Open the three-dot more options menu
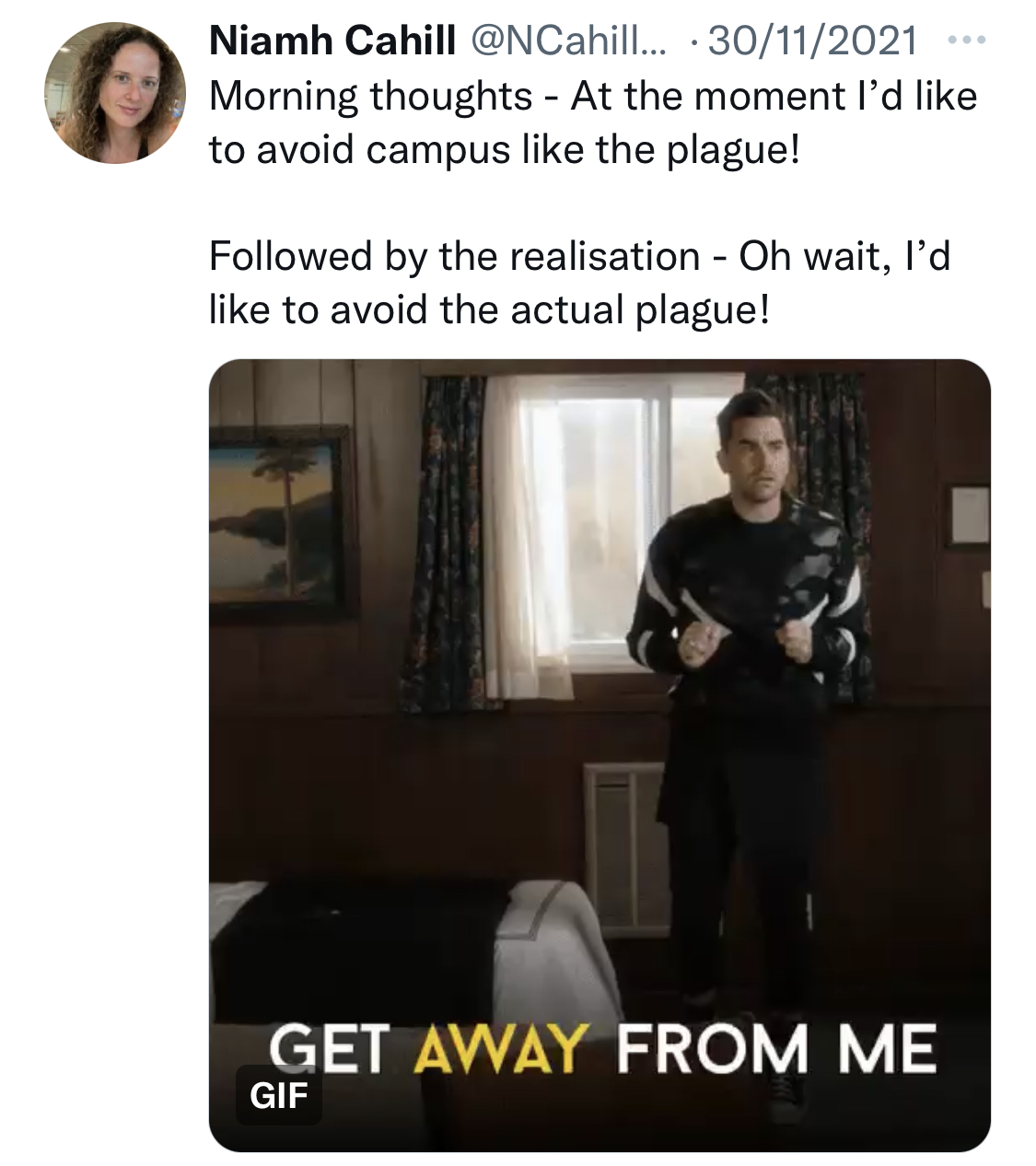The width and height of the screenshot is (1036, 1166). (x=967, y=41)
